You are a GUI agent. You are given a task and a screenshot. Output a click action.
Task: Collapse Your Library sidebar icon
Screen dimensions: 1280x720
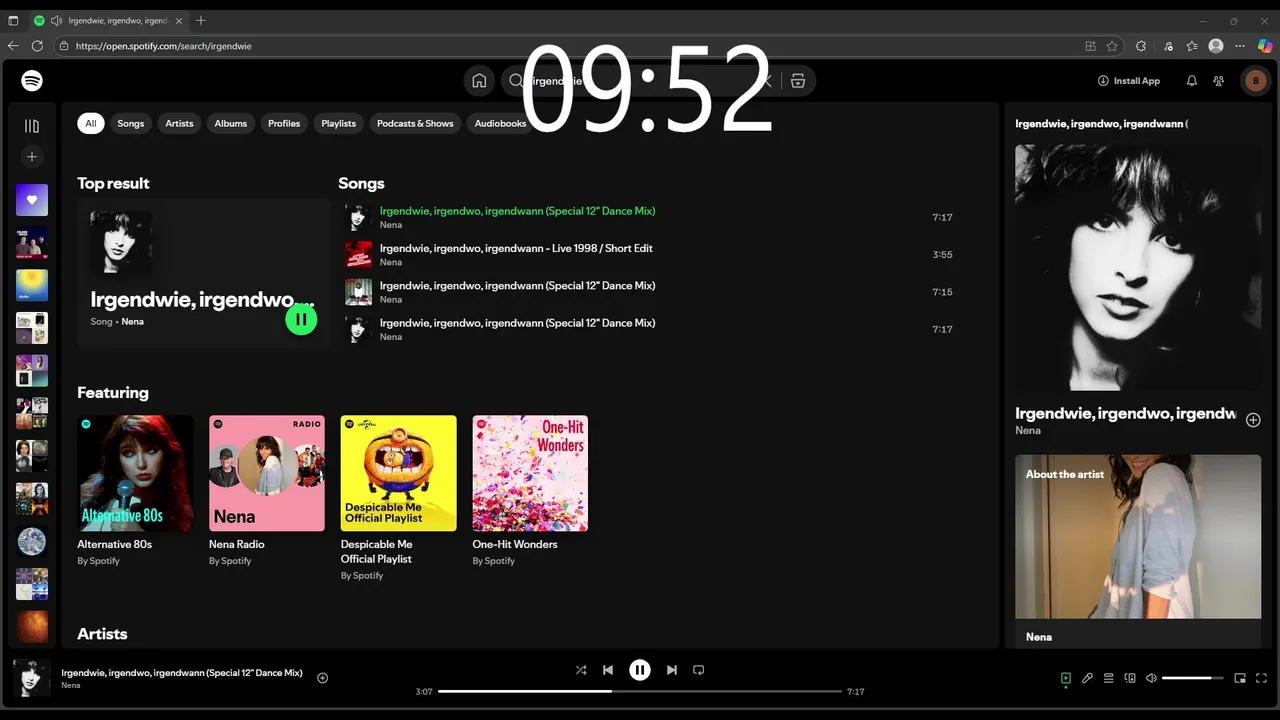[x=32, y=126]
